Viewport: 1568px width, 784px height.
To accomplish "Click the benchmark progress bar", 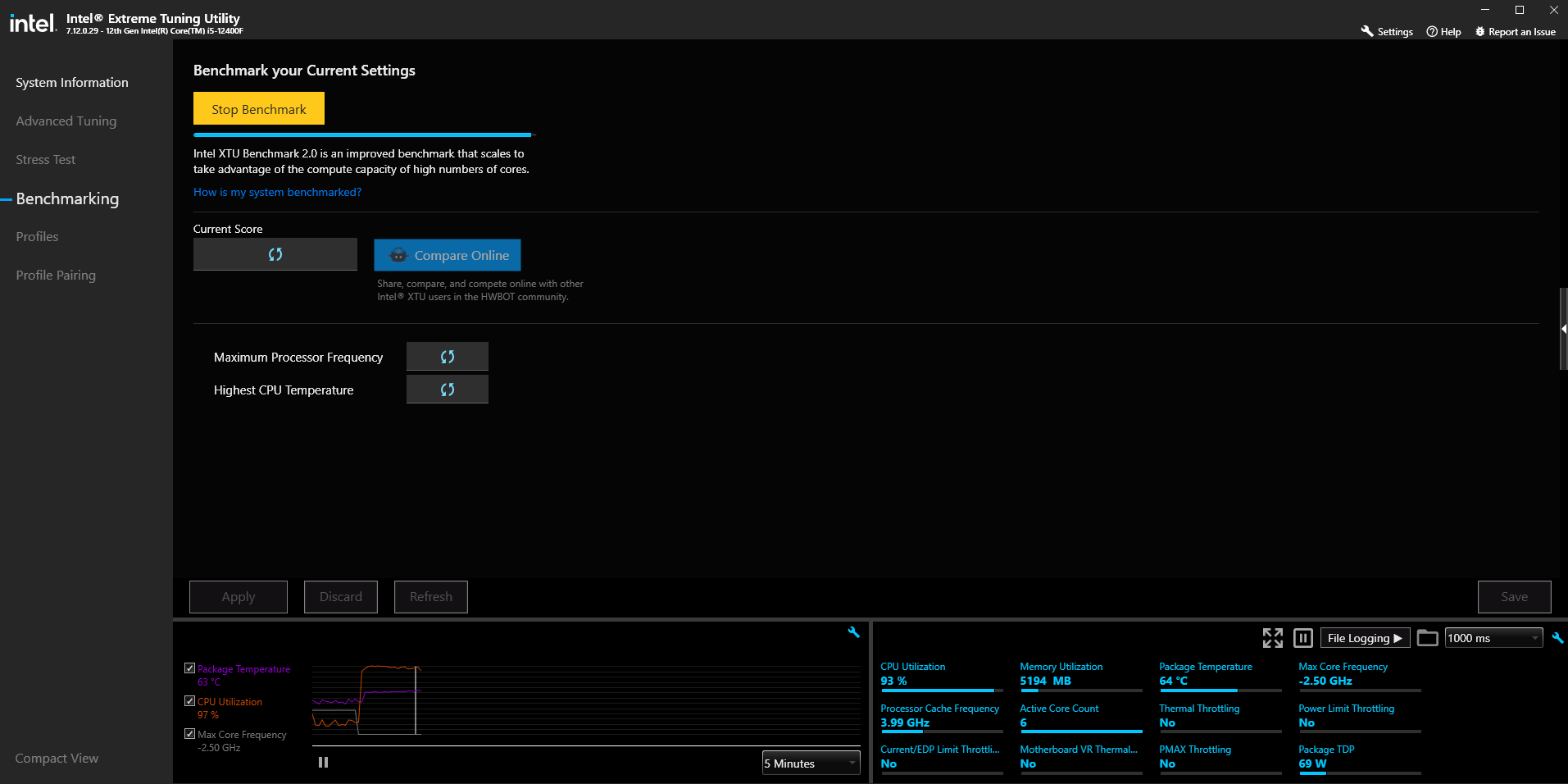I will (x=365, y=134).
